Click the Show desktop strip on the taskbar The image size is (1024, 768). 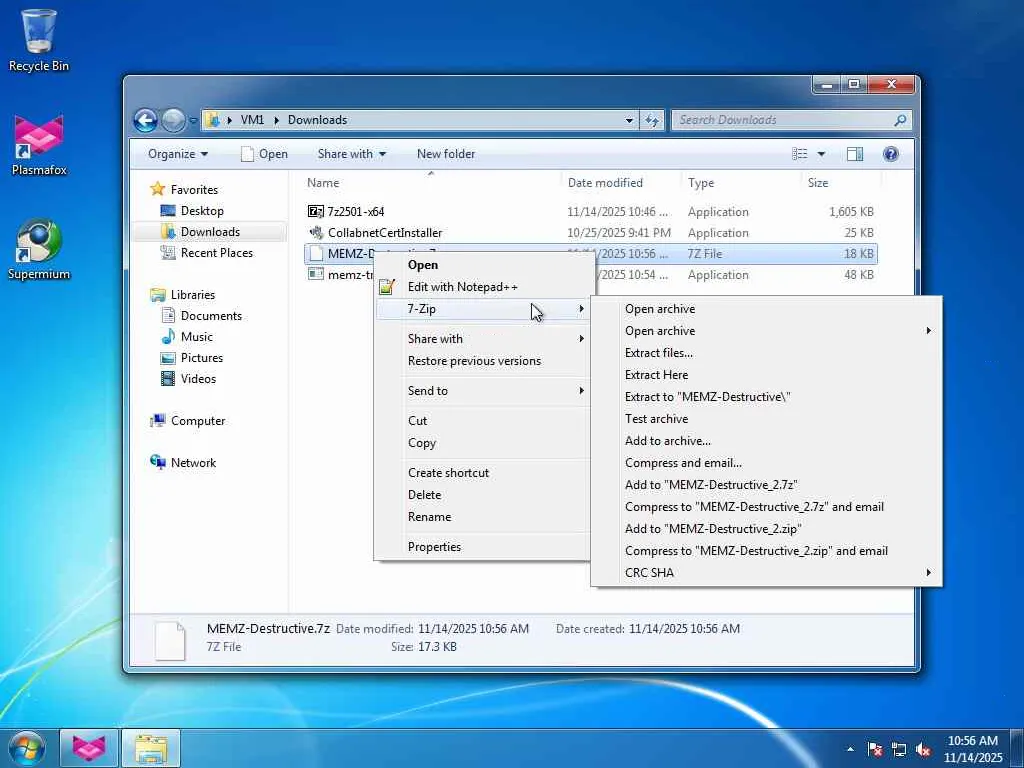tap(1017, 749)
